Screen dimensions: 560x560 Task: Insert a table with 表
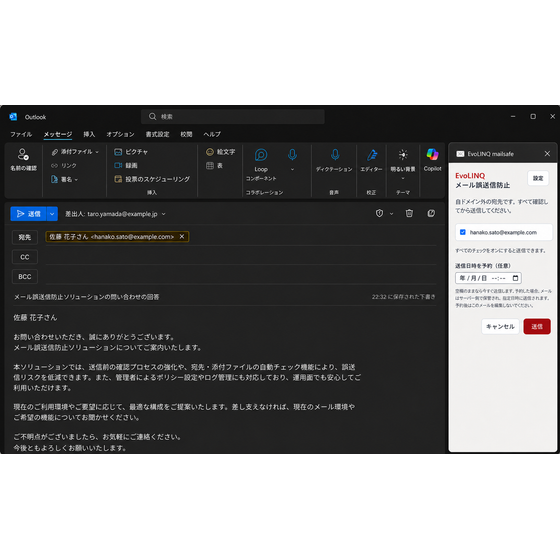pyautogui.click(x=214, y=165)
